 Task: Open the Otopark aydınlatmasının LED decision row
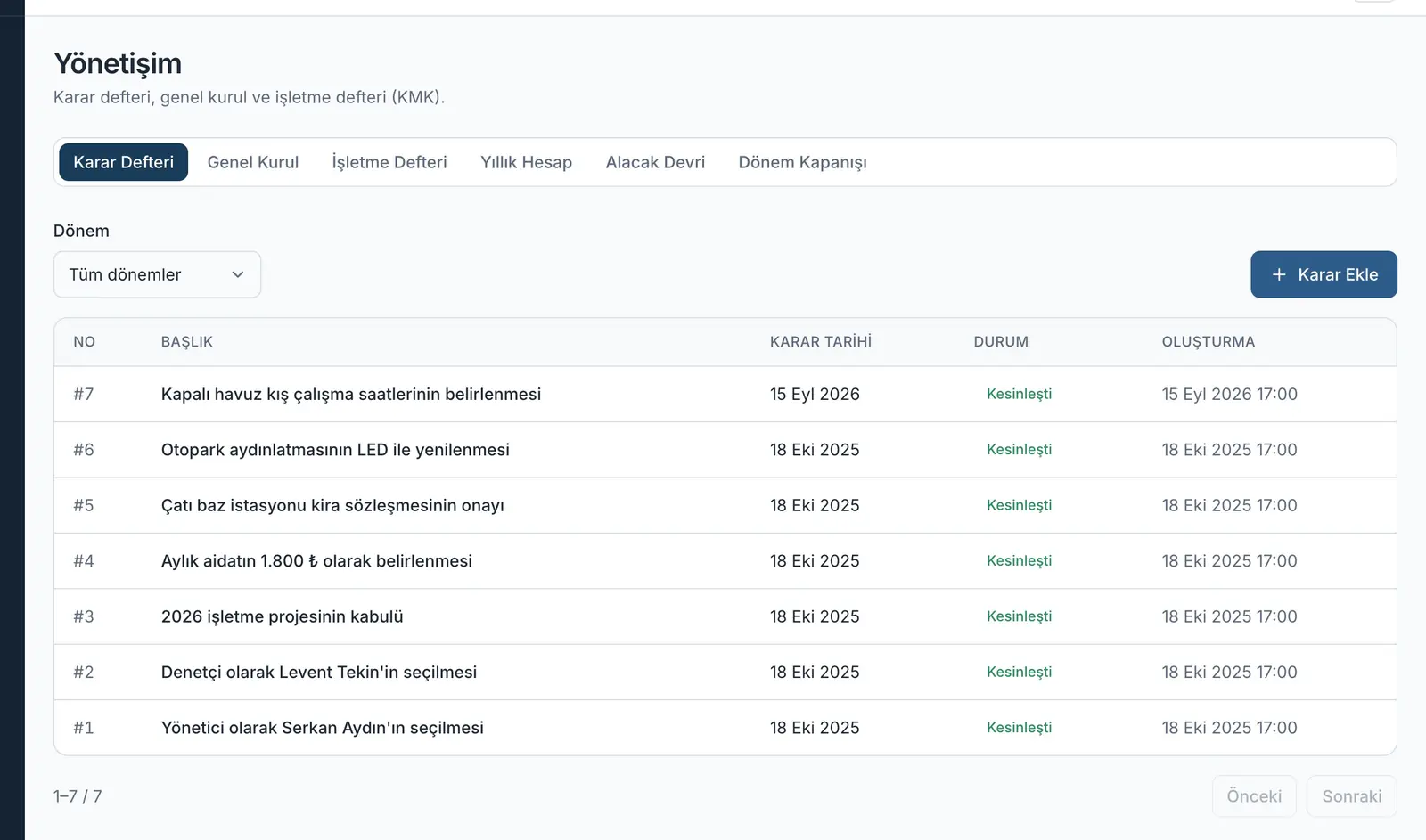(725, 450)
